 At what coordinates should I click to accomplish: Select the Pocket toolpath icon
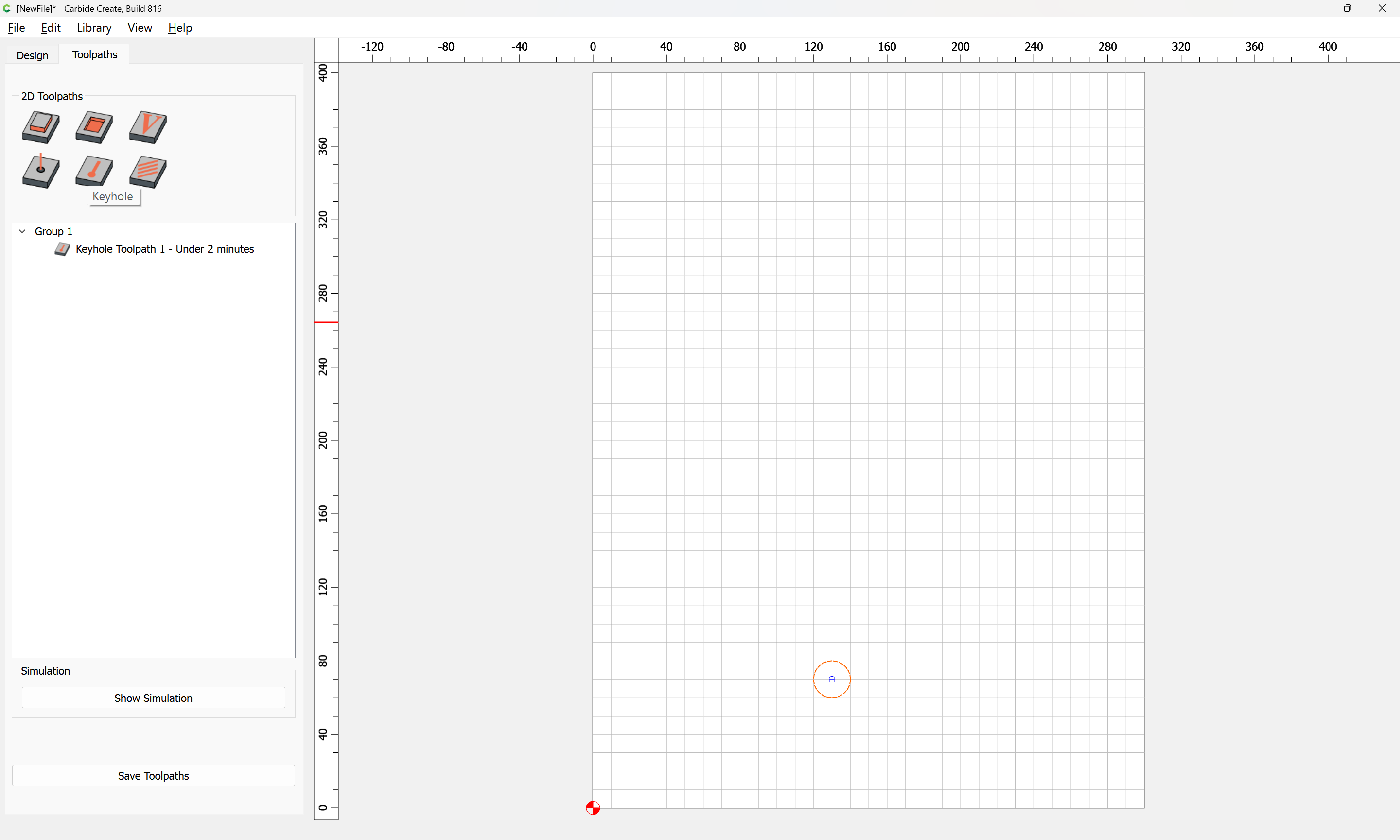pyautogui.click(x=94, y=127)
